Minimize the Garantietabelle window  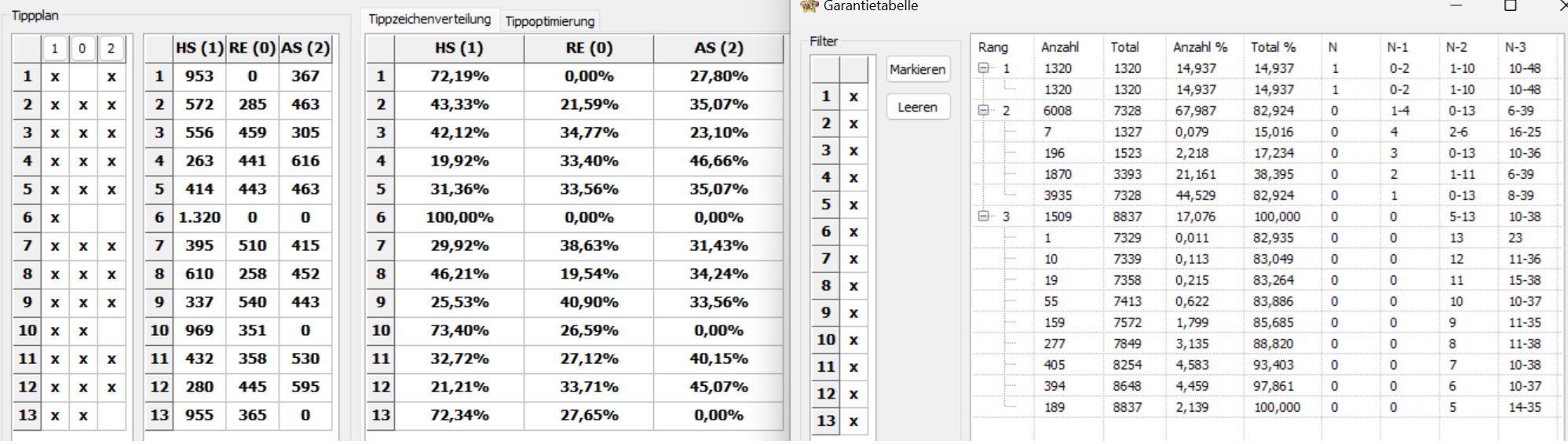click(x=1456, y=5)
